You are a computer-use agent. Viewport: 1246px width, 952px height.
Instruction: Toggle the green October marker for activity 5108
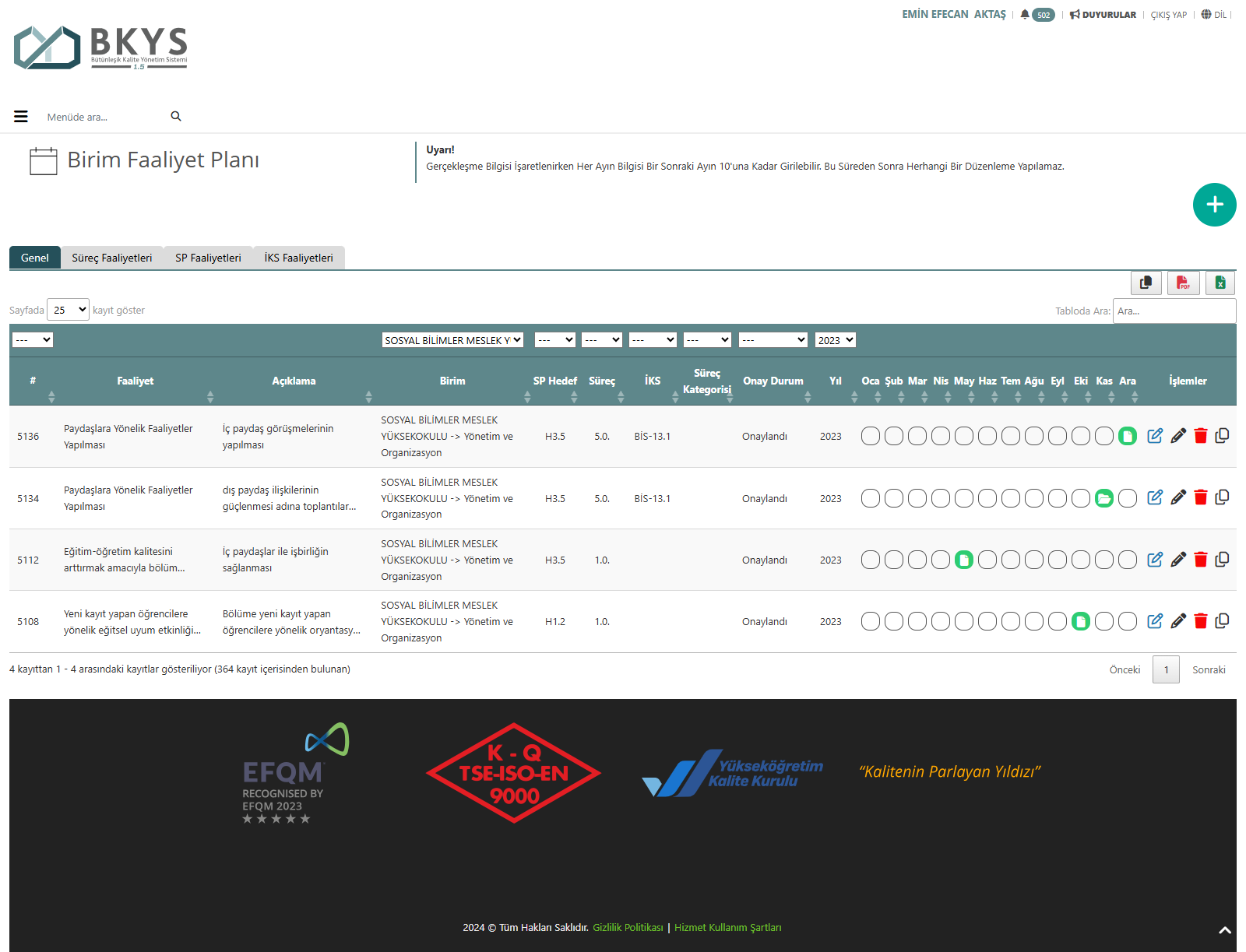pyautogui.click(x=1081, y=621)
